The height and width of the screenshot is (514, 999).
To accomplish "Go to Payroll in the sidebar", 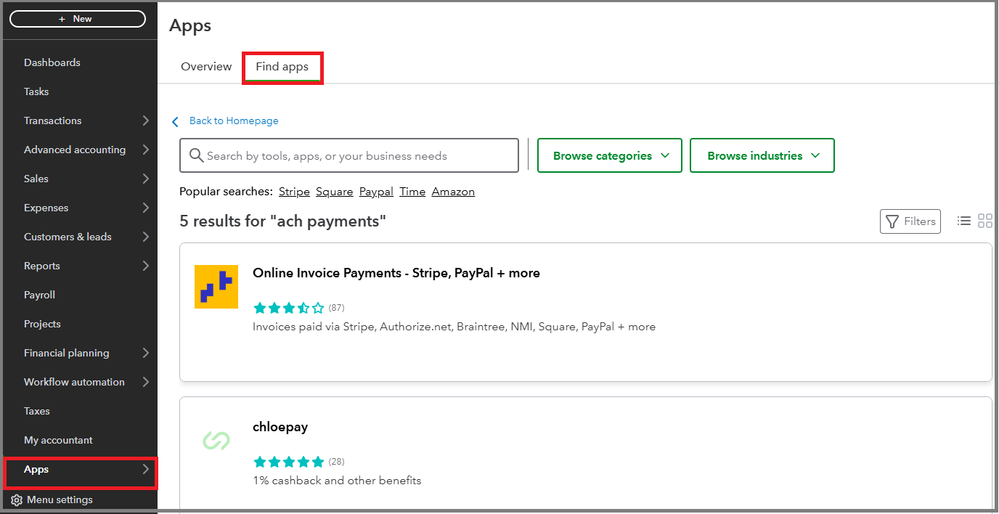I will (x=40, y=295).
